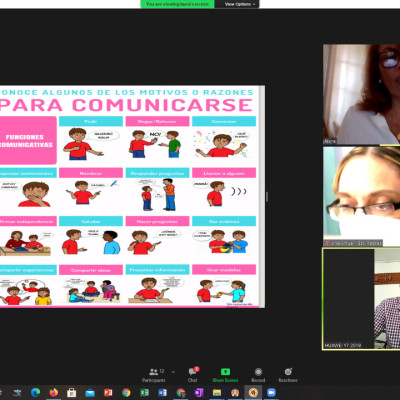
Task: Open OneNote from the taskbar
Action: [x=199, y=392]
